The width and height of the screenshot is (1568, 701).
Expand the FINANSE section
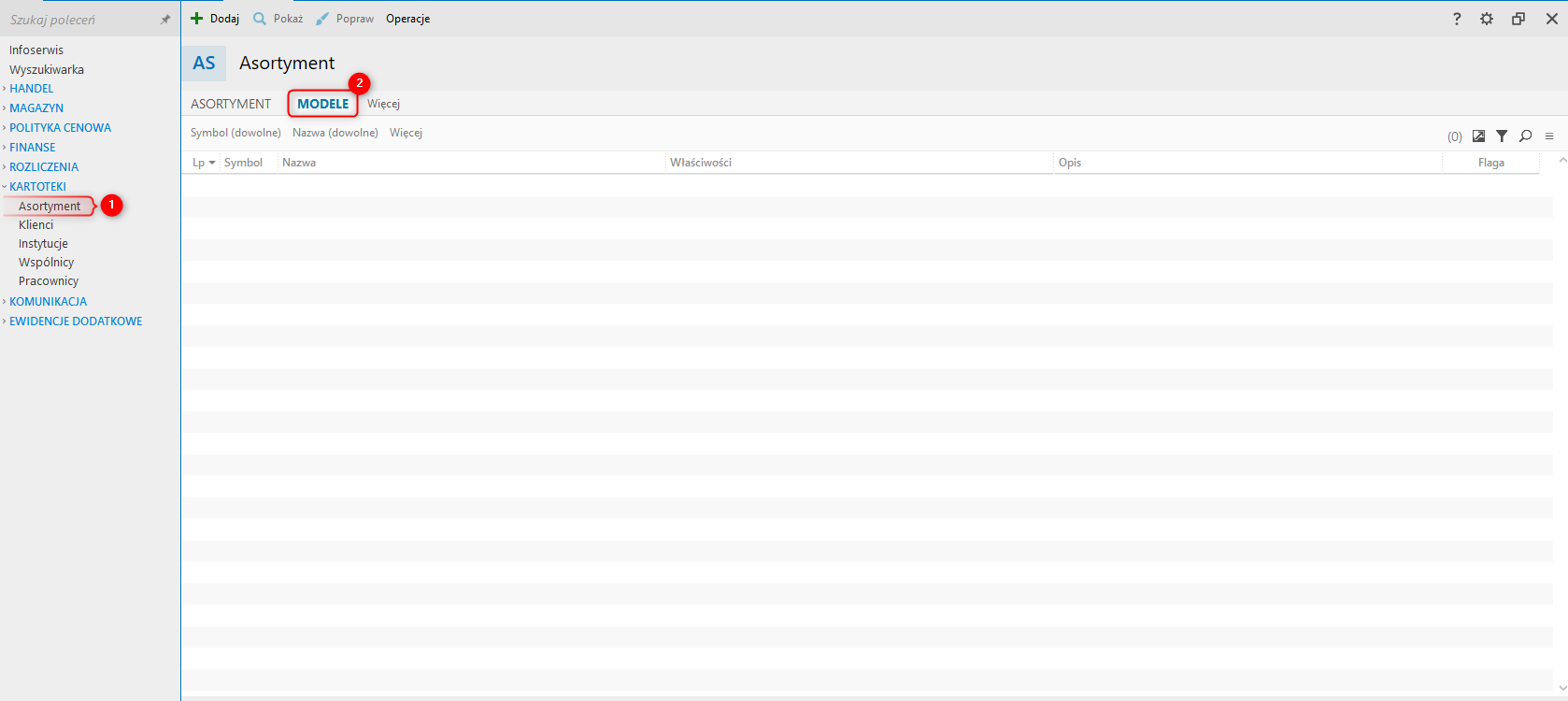tap(33, 148)
